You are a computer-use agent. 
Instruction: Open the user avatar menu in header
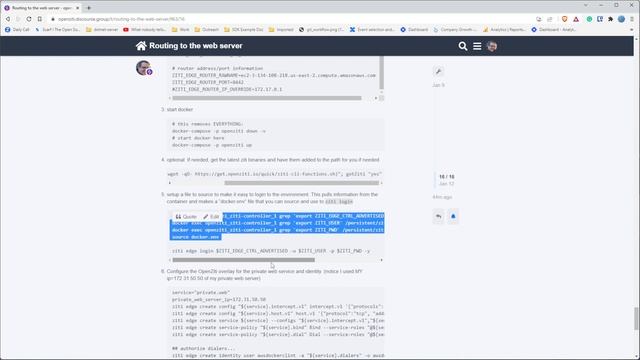pyautogui.click(x=492, y=46)
